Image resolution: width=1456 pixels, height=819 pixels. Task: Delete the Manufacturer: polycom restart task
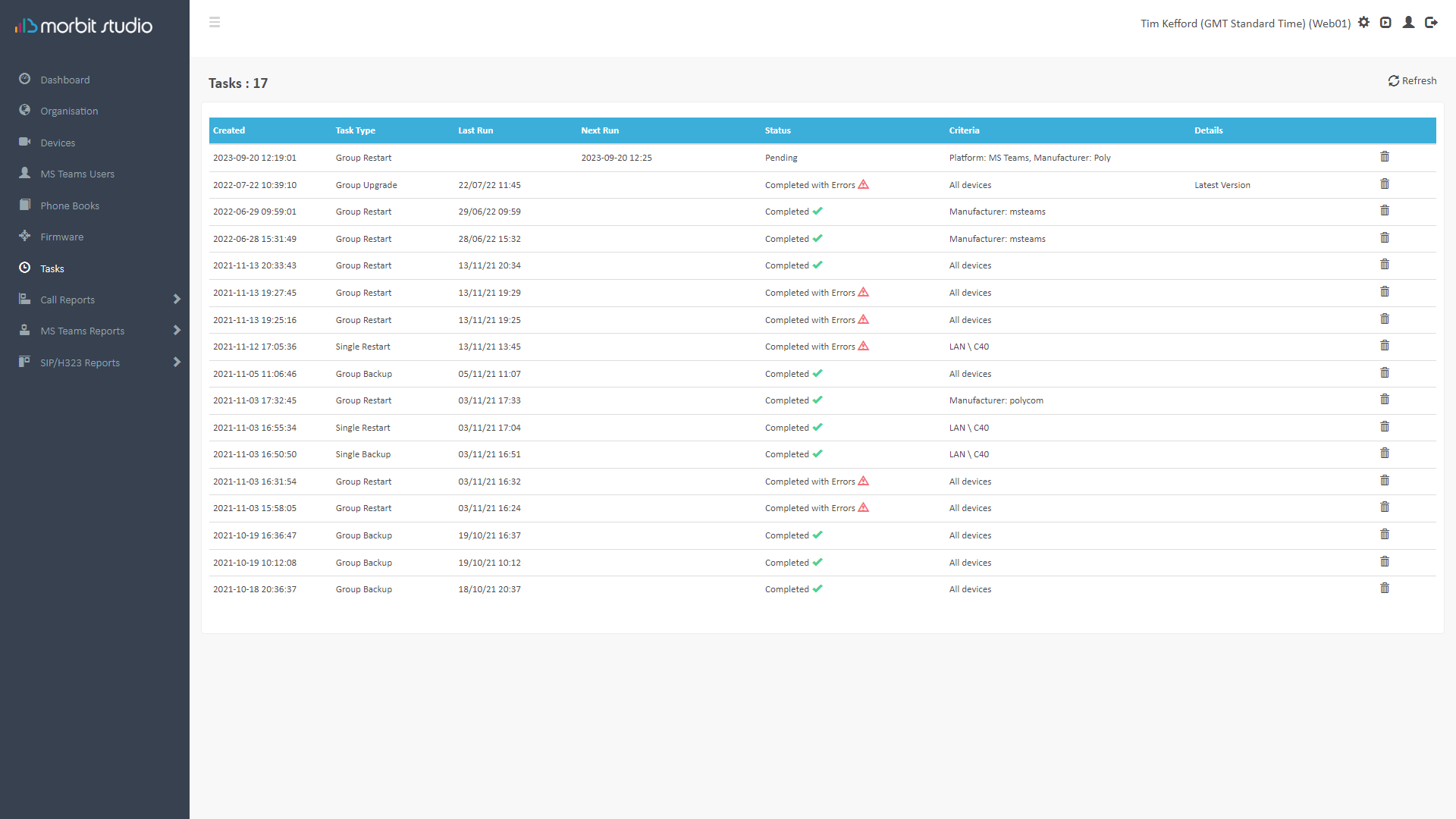1384,400
